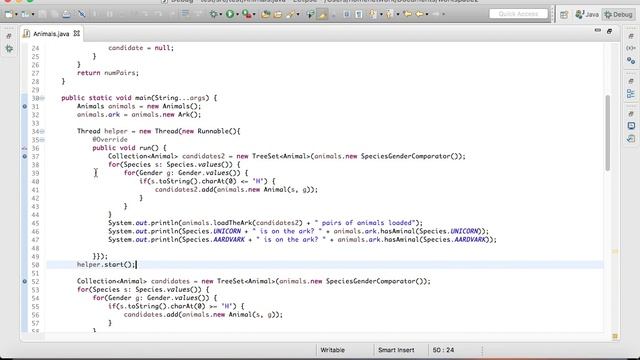
Task: Collapse the main method at line 30
Action: coord(42,98)
